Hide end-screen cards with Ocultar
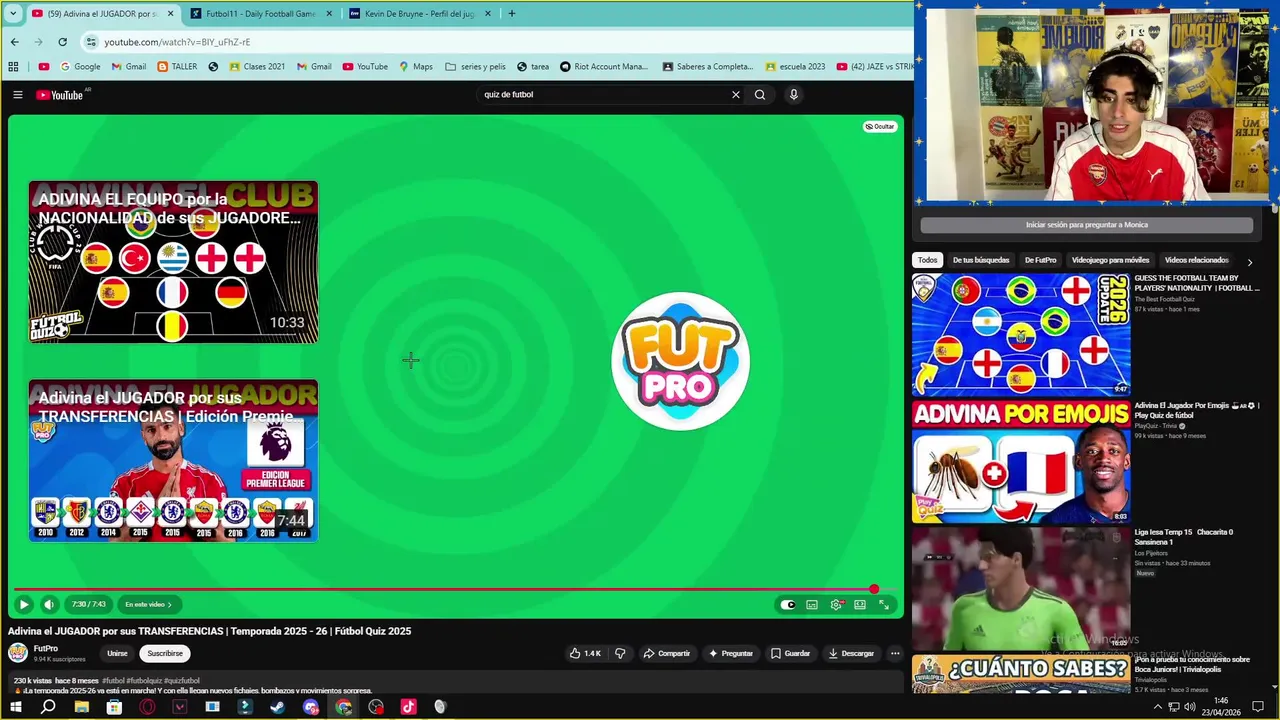The image size is (1280, 720). (x=881, y=127)
